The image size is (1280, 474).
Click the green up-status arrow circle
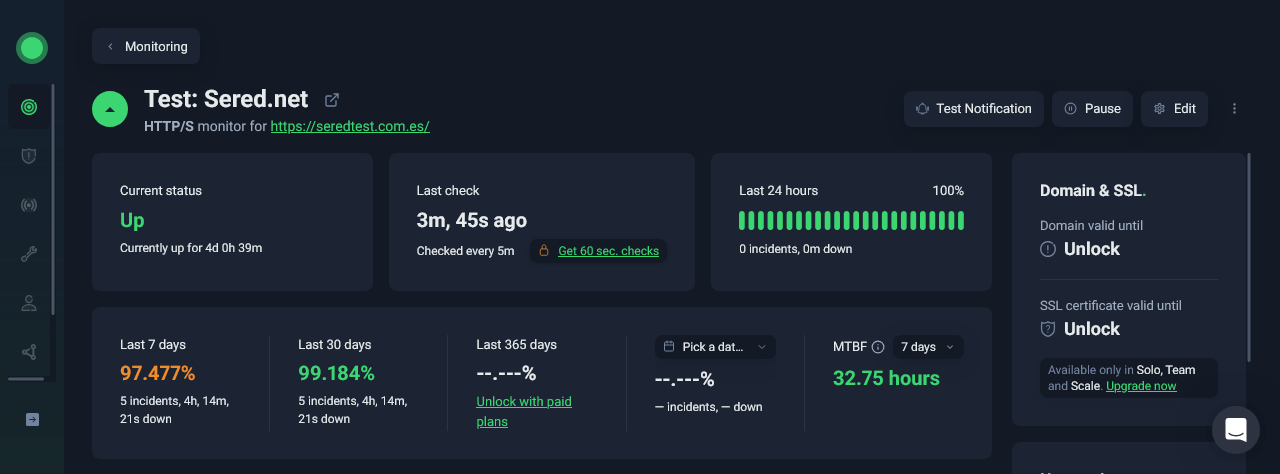[110, 109]
